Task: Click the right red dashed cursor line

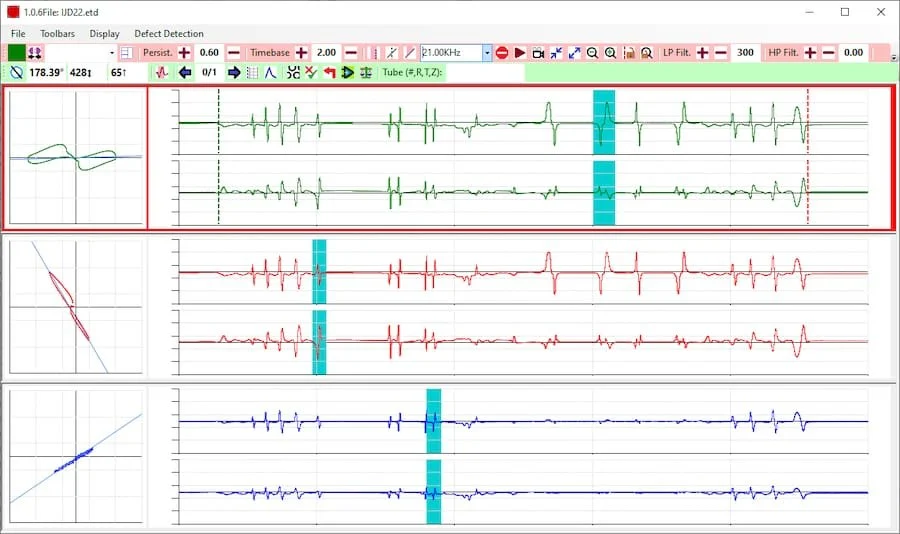Action: (808, 156)
